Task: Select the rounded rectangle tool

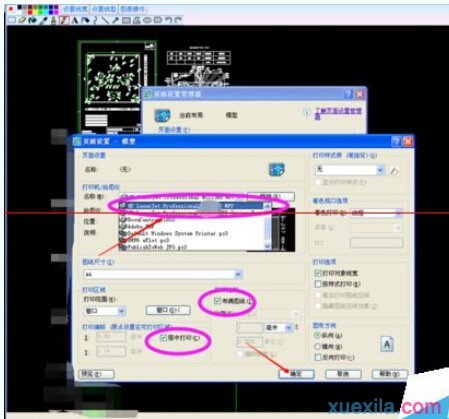Action: 158,20
